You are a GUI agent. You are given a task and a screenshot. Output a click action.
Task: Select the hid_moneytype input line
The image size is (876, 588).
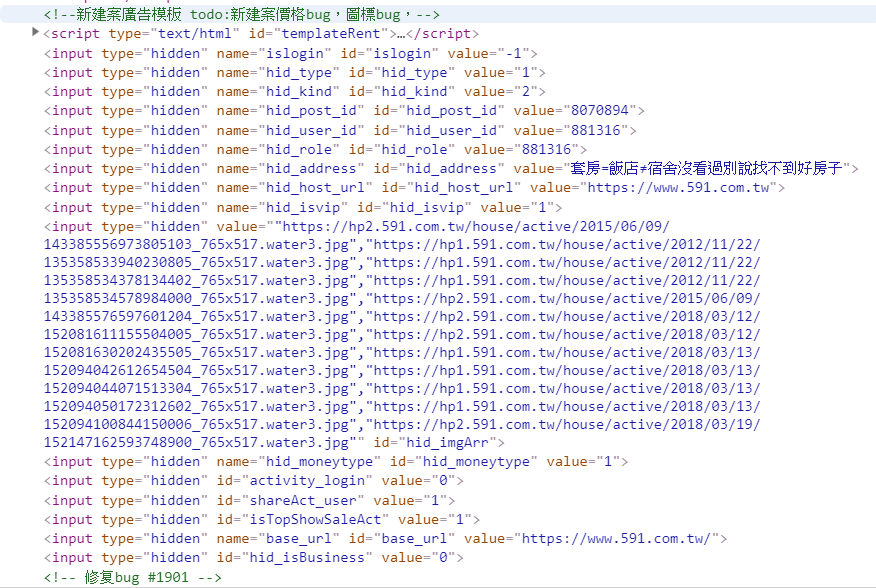pos(336,461)
